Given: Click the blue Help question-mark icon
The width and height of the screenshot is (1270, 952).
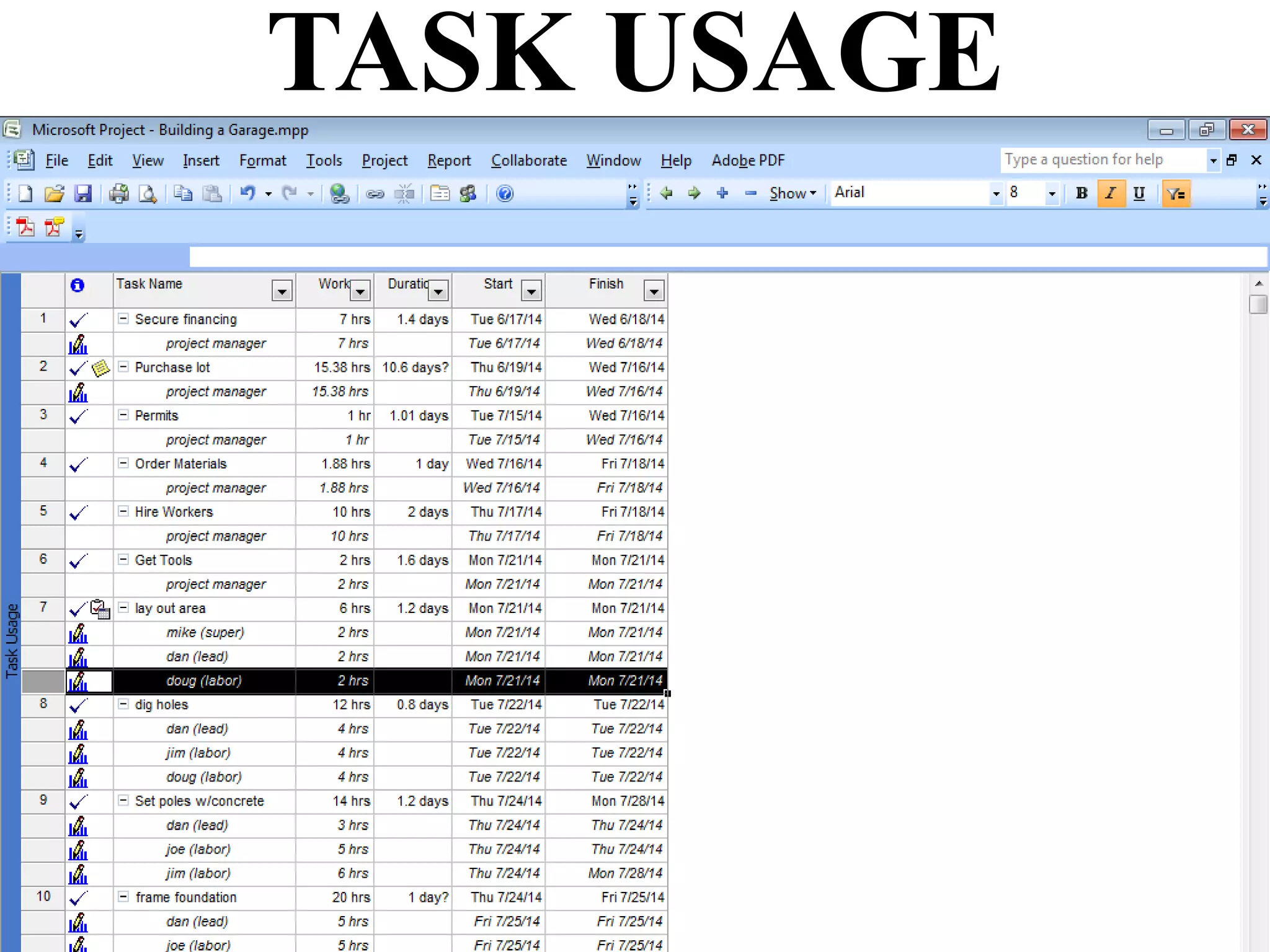Looking at the screenshot, I should tap(505, 194).
